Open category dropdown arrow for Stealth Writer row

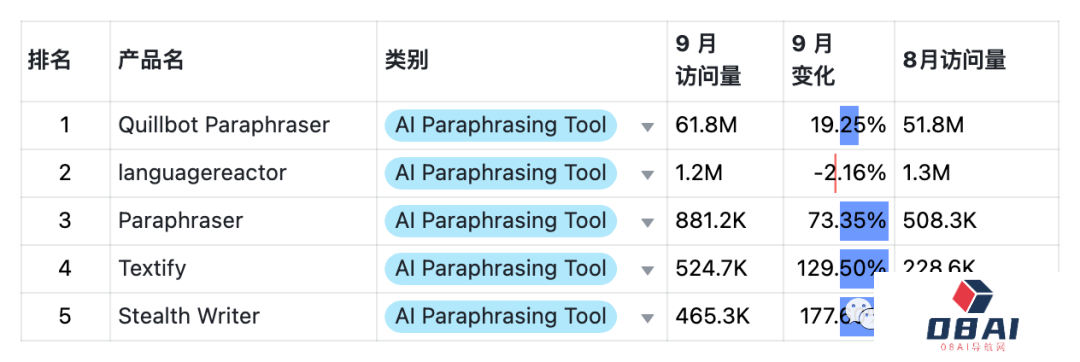coord(647,318)
